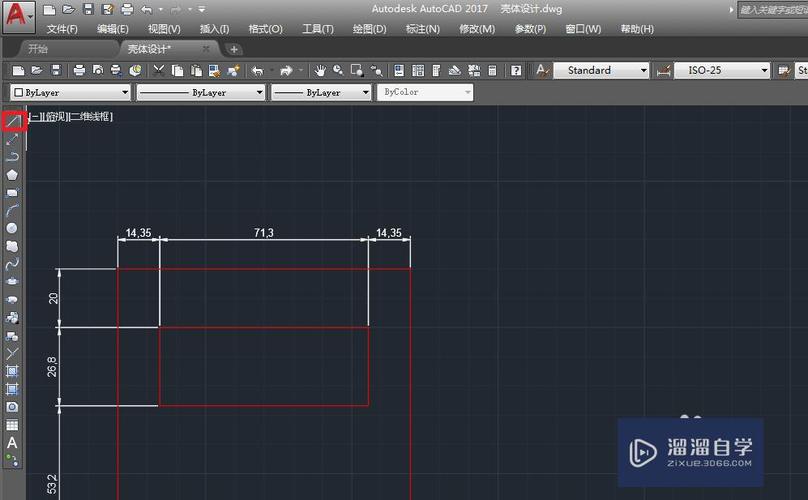Open the Properties palette icon
Viewport: 808px width, 500px height.
[399, 70]
